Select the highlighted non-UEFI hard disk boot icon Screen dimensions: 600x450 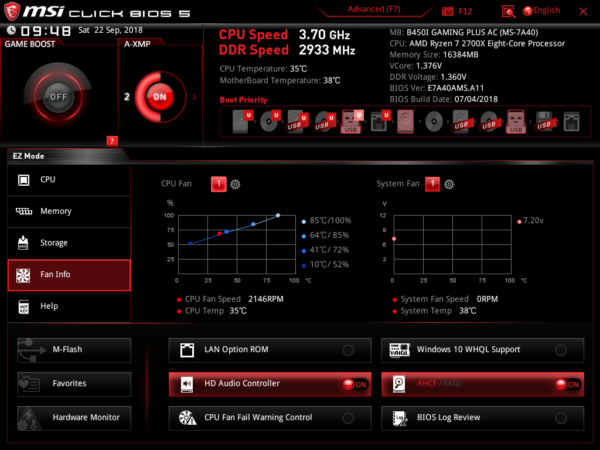click(405, 121)
